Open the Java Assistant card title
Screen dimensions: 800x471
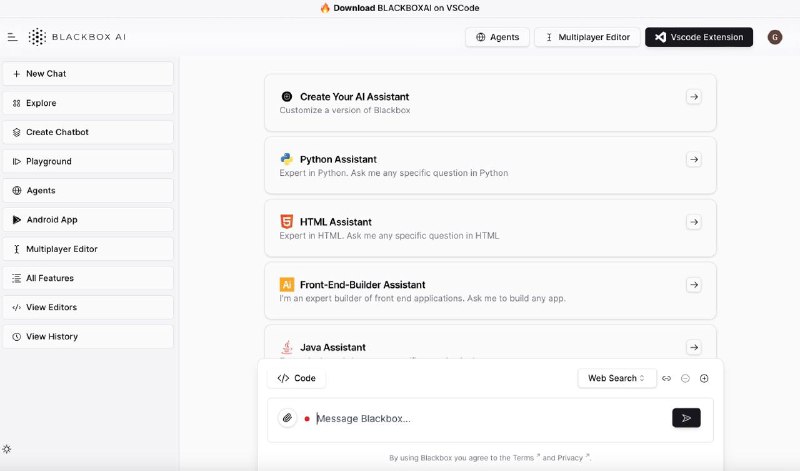(333, 348)
